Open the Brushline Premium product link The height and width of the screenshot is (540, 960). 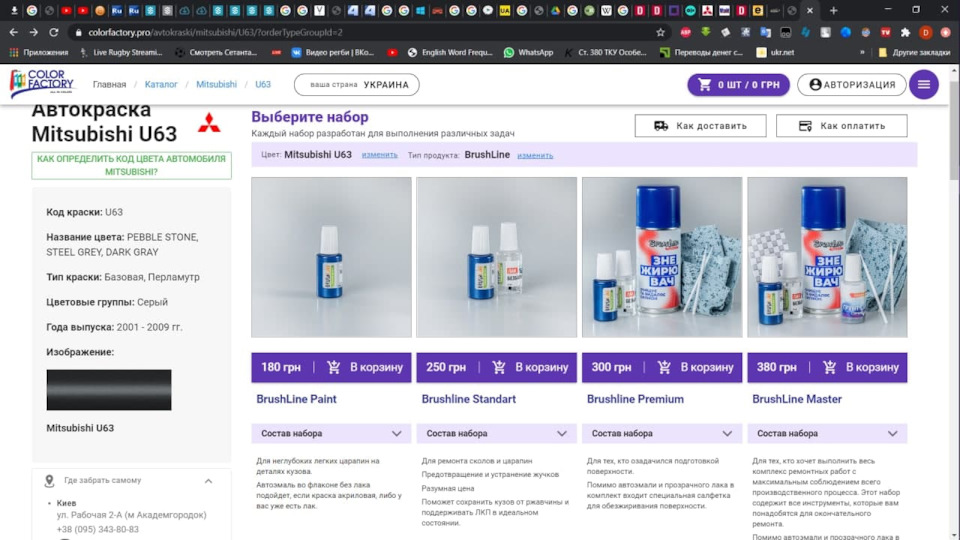[x=635, y=399]
